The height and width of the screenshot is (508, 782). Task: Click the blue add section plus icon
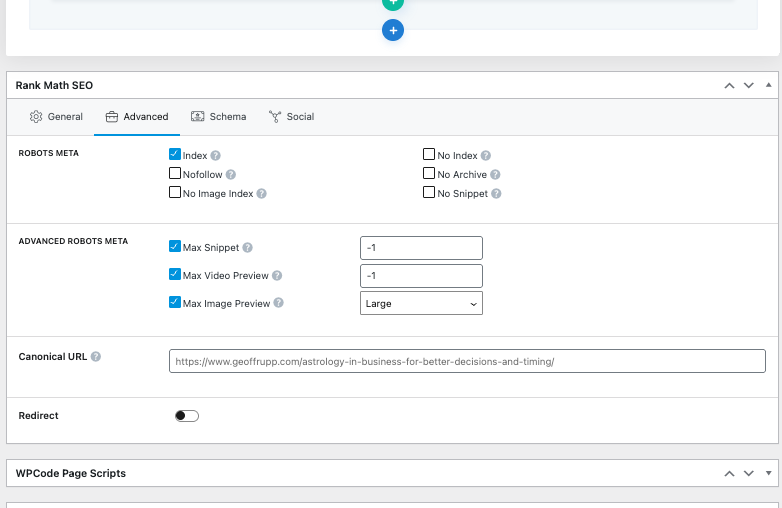tap(393, 31)
